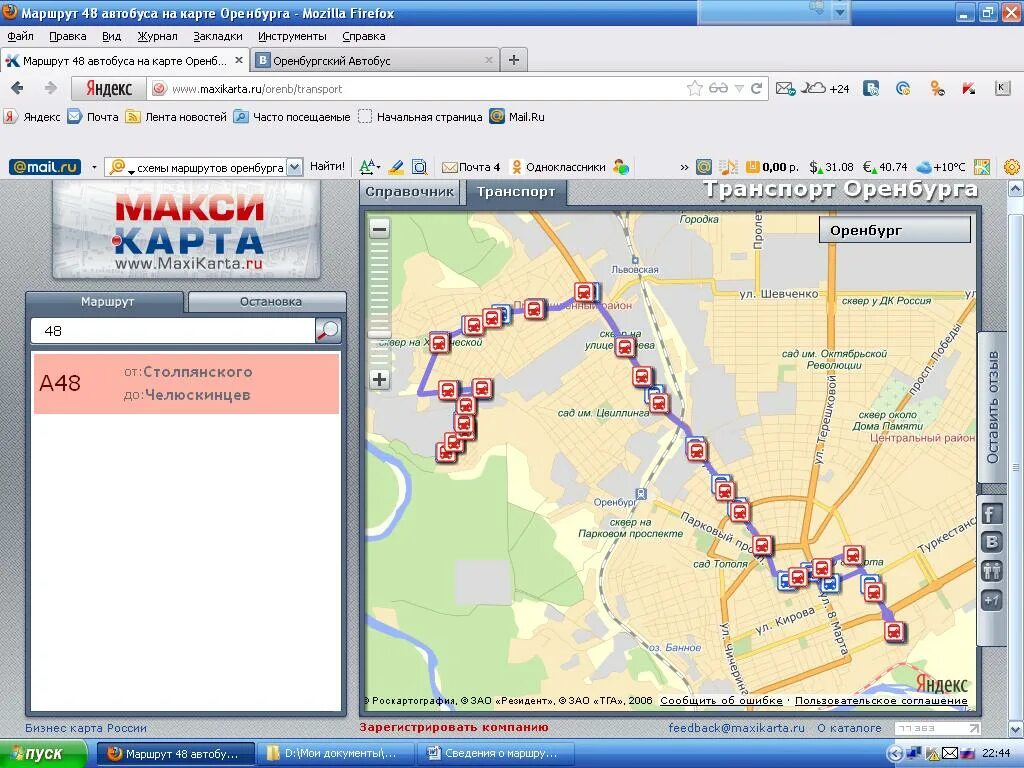Image resolution: width=1024 pixels, height=768 pixels.
Task: Open the Журнал menu
Action: coord(157,36)
